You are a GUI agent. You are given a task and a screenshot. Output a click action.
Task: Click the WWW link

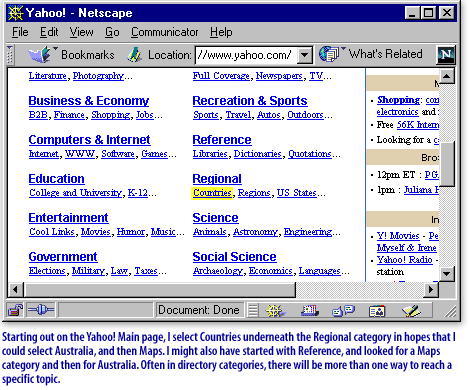[x=80, y=154]
